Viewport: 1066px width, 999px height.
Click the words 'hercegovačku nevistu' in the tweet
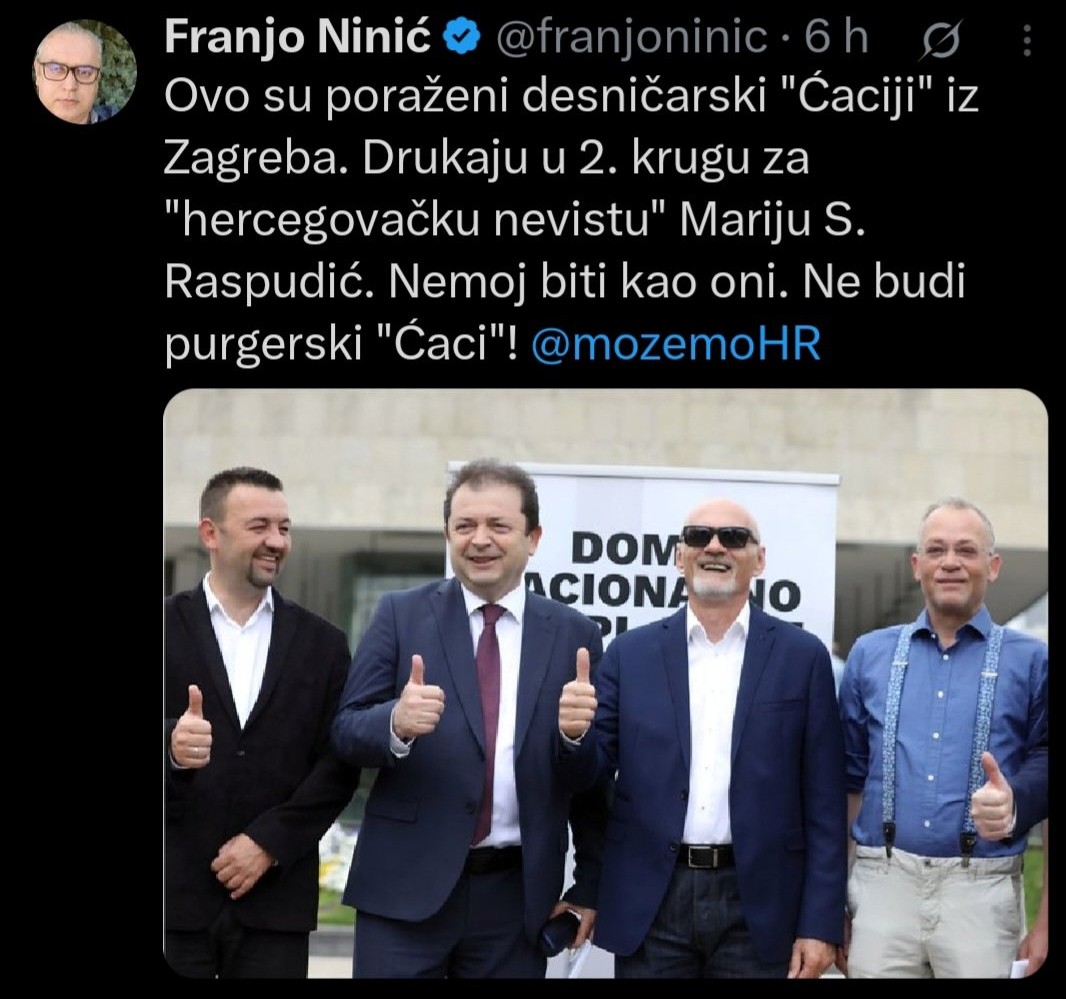(x=415, y=221)
